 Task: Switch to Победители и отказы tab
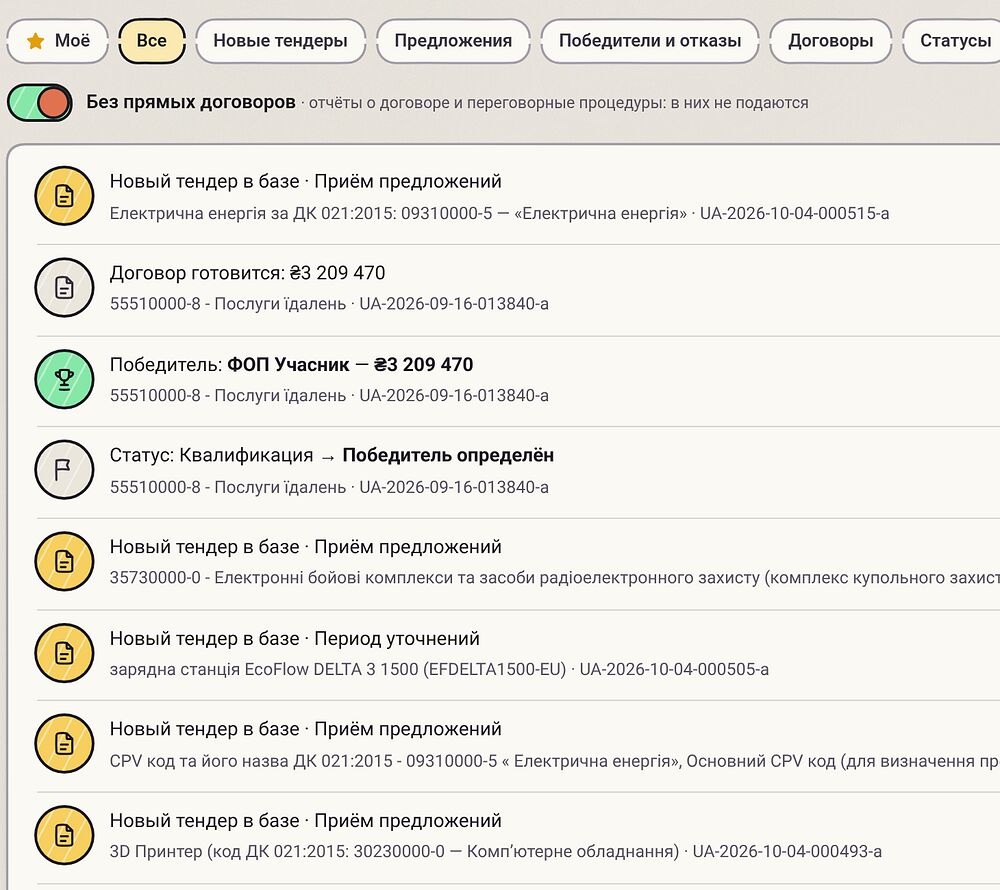(x=650, y=41)
